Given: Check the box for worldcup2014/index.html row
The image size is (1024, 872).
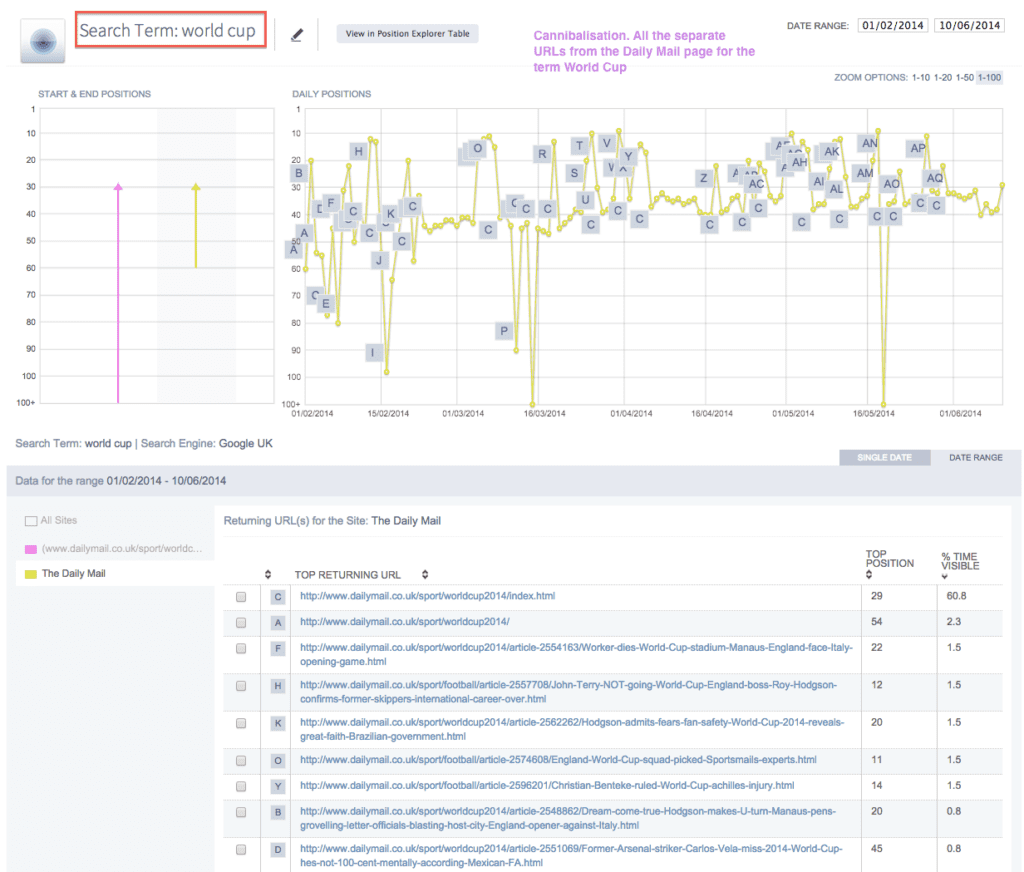Looking at the screenshot, I should (241, 596).
